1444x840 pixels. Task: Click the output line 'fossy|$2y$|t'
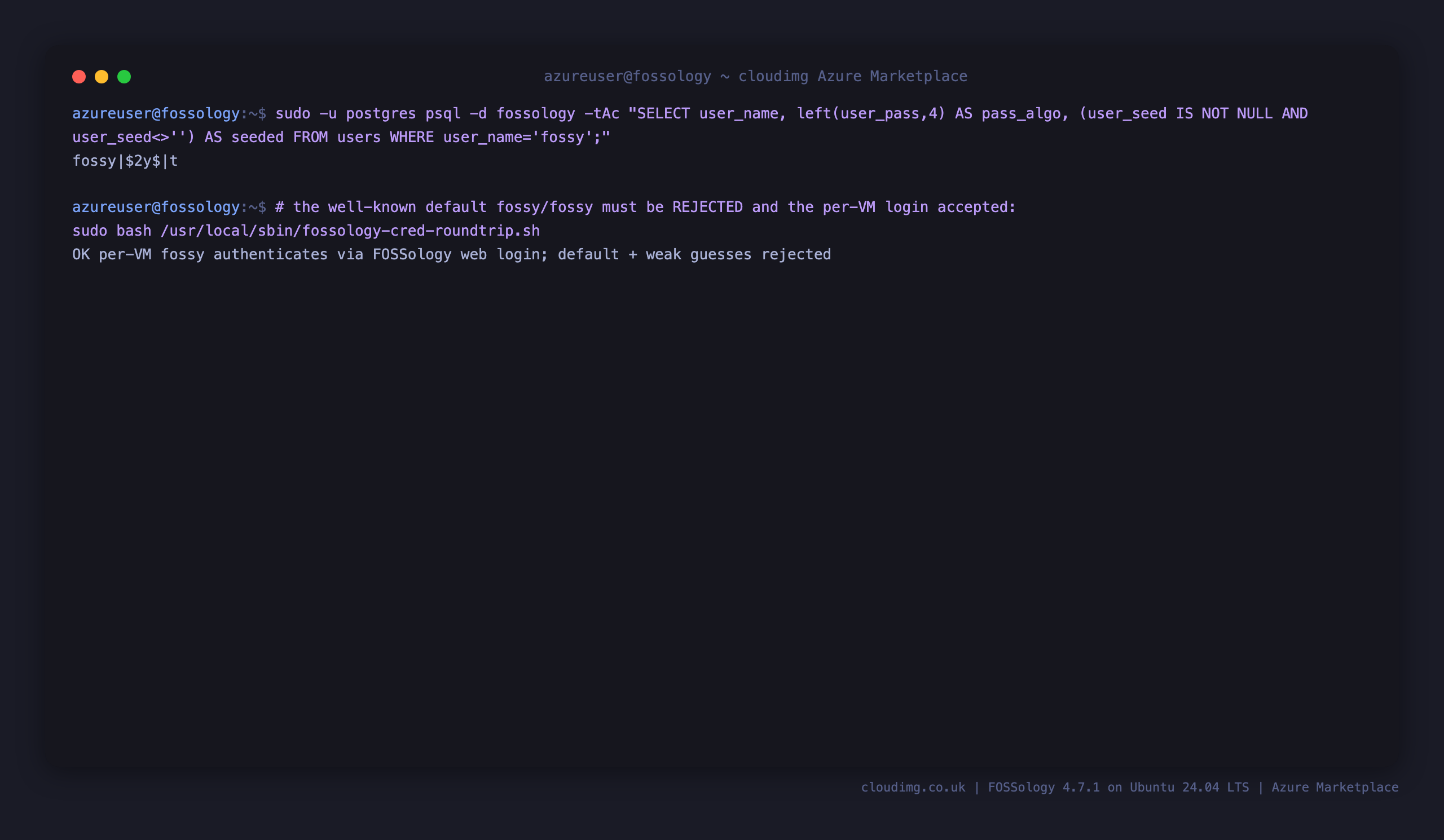tap(125, 161)
